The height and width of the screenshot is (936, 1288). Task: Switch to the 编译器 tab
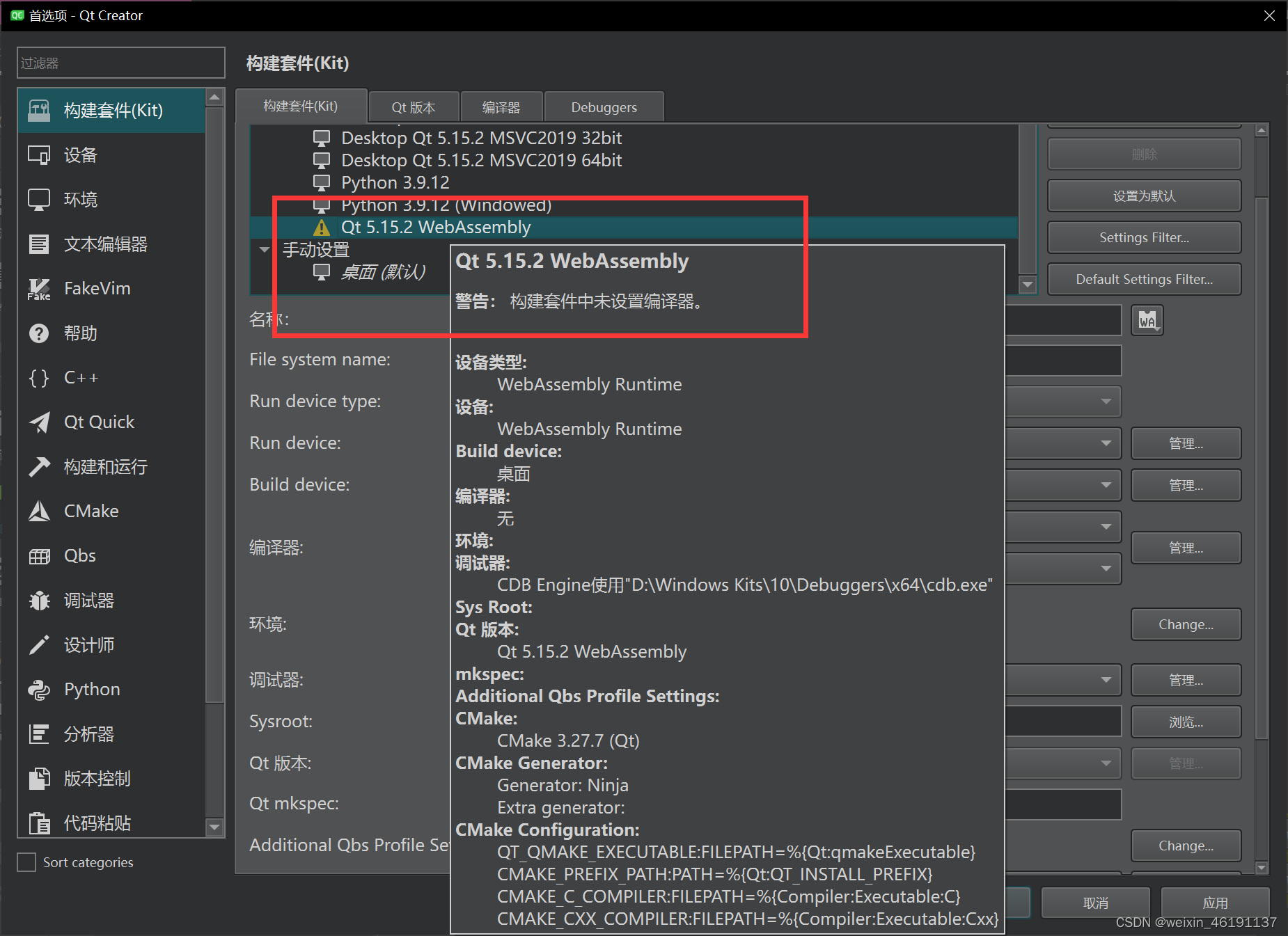point(501,108)
